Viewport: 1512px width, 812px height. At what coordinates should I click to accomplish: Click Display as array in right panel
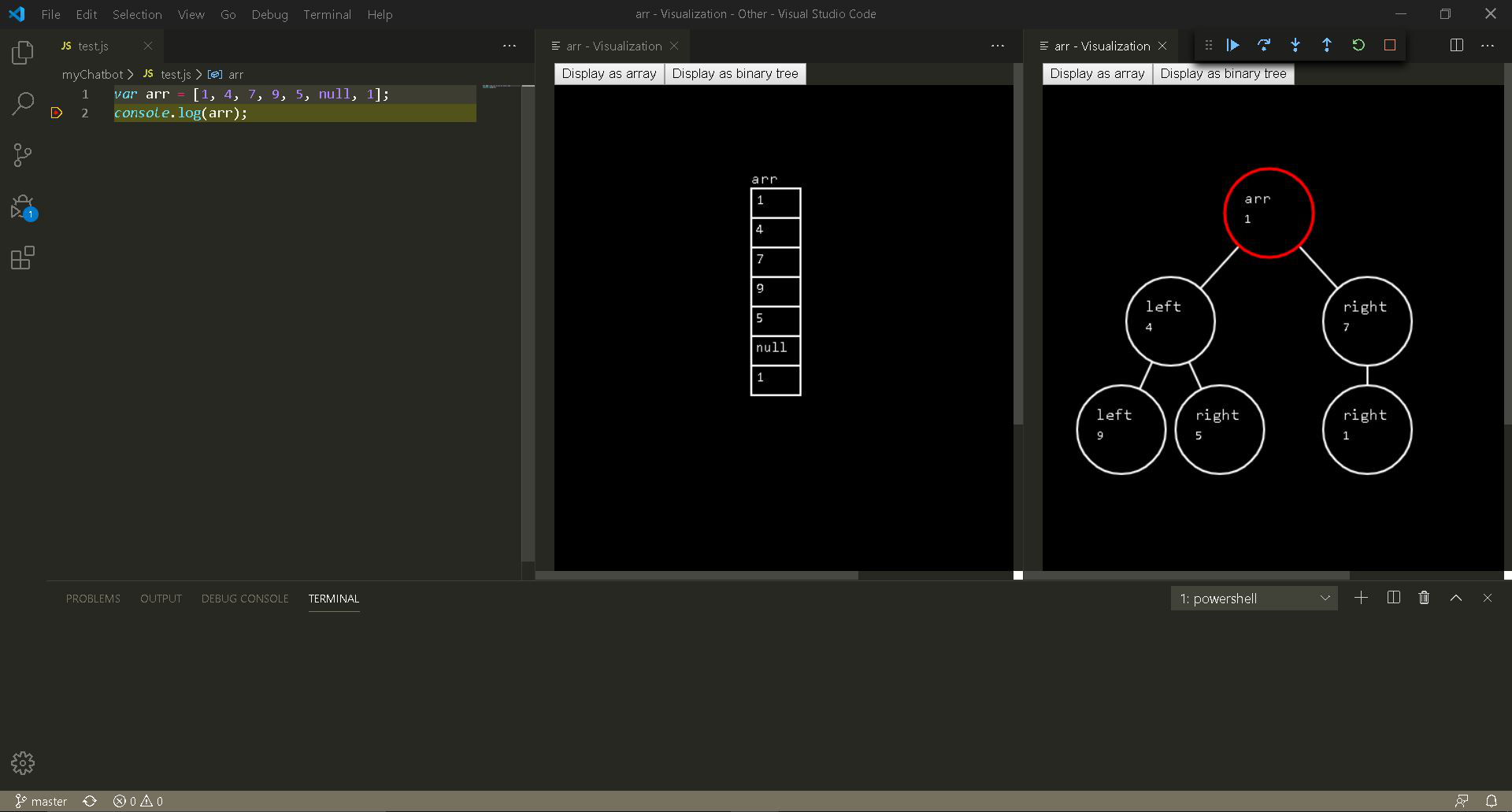point(1098,74)
